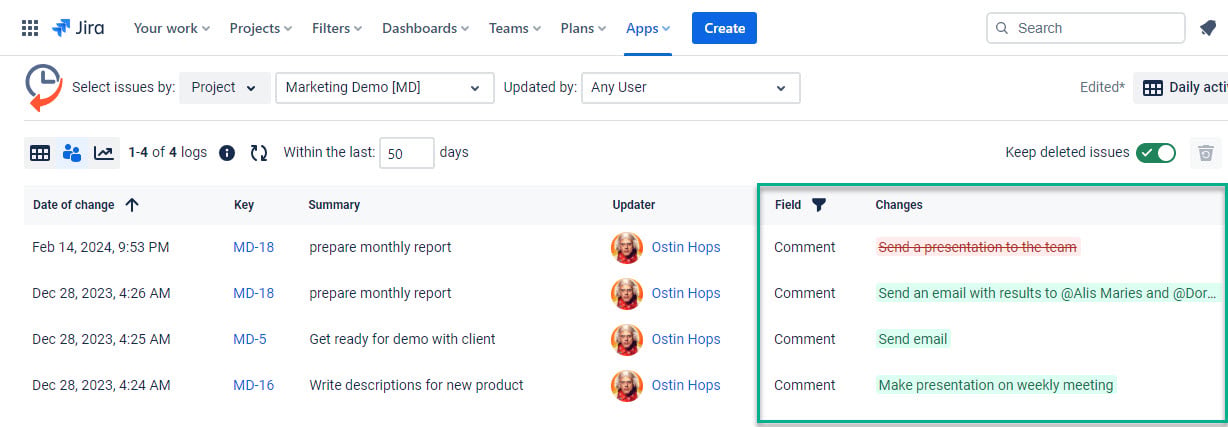Open the MD-16 issue link
The height and width of the screenshot is (427, 1228).
click(x=253, y=385)
